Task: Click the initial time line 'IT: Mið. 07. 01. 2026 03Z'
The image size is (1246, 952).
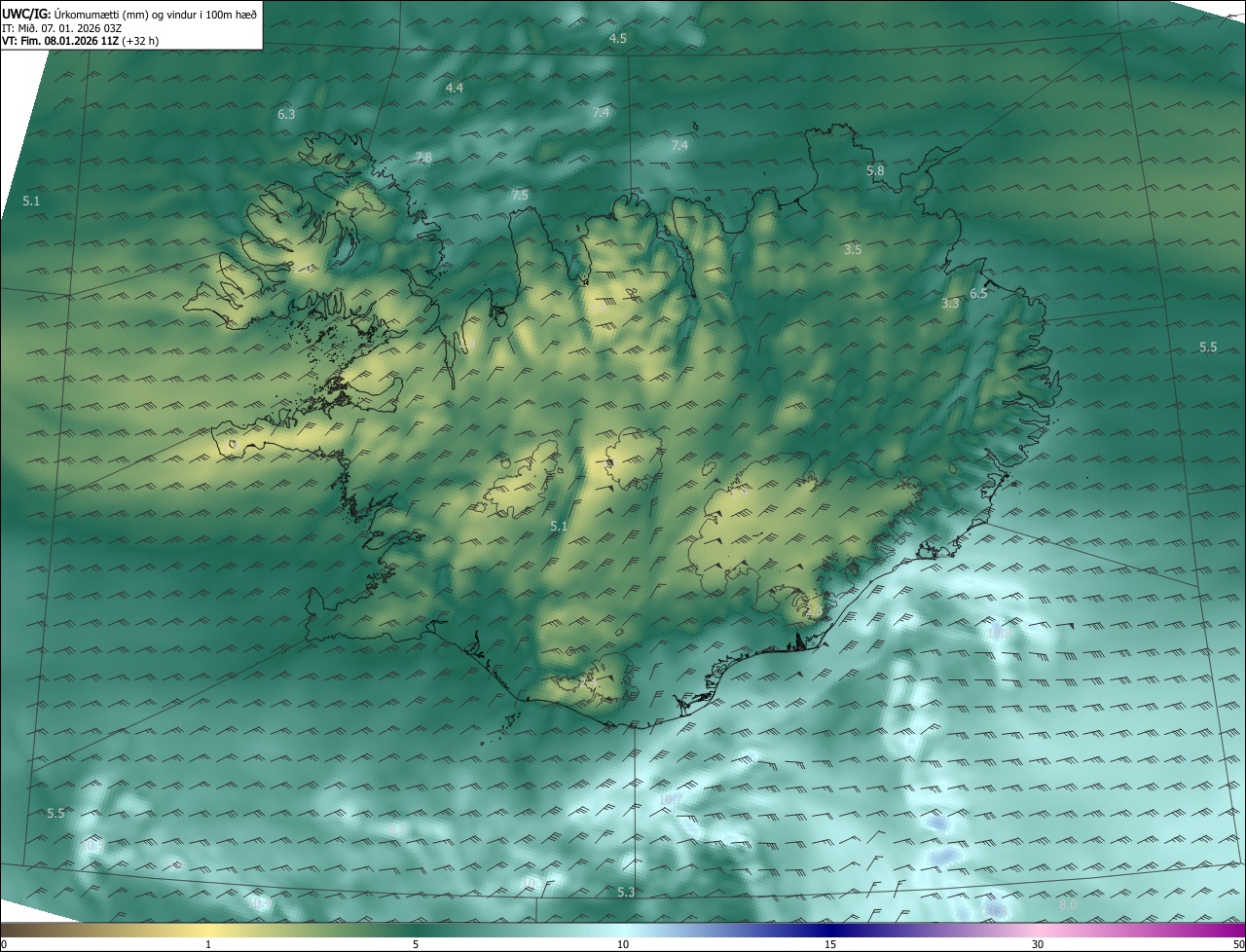Action: [61, 28]
